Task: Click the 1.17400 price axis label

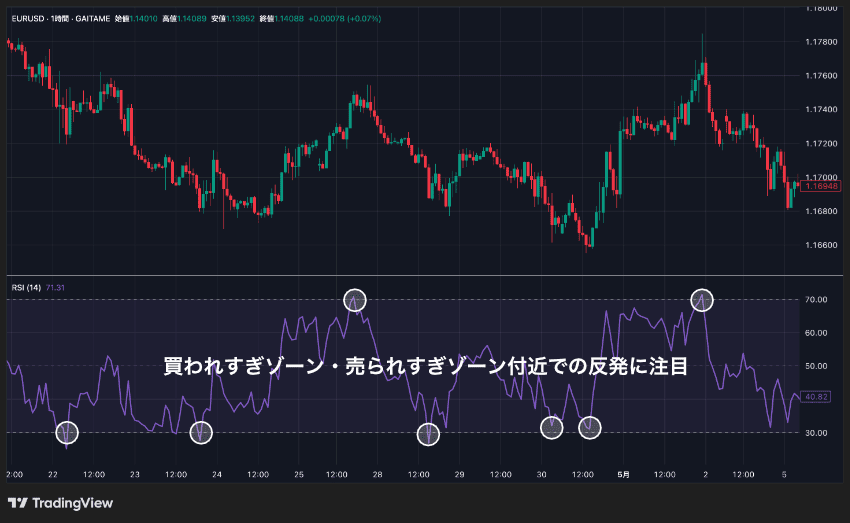Action: click(x=821, y=109)
